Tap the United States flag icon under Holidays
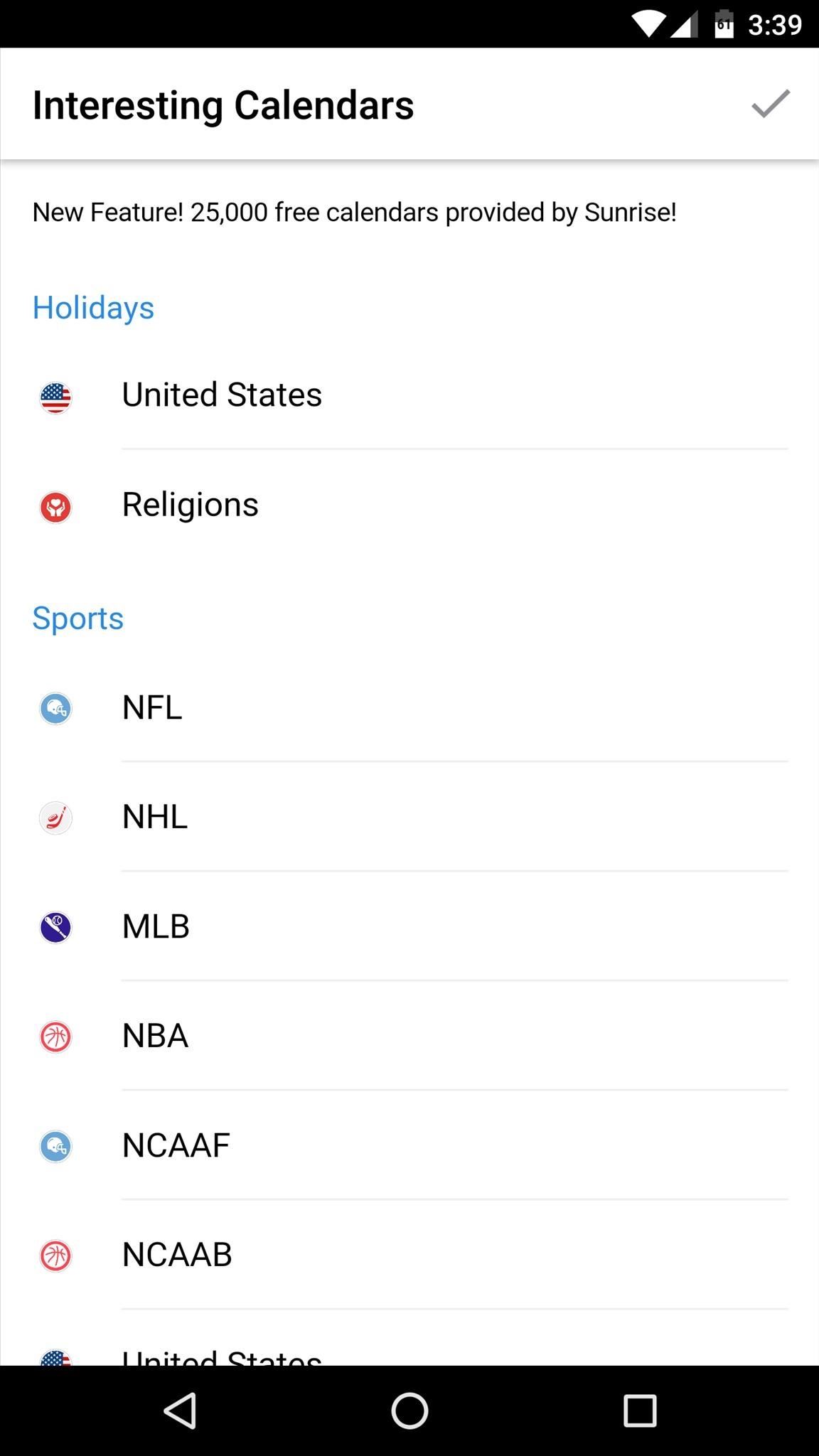Screen dimensions: 819x1456 pos(55,397)
